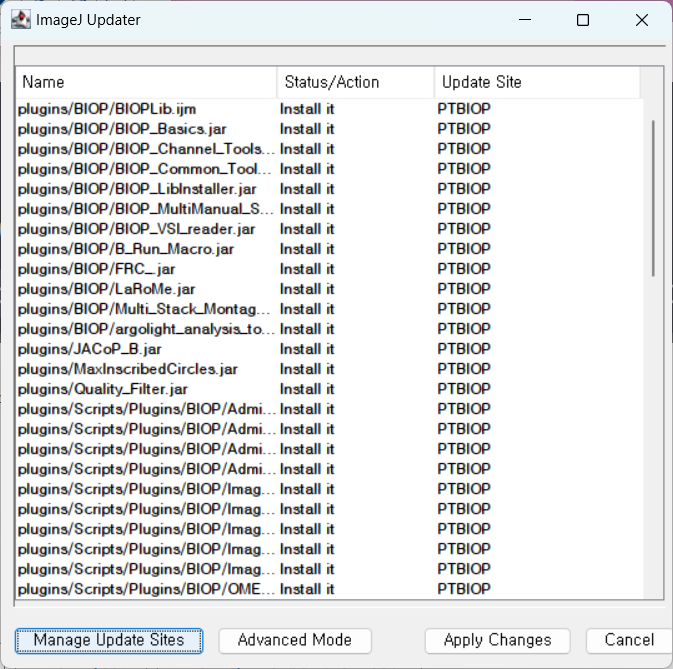This screenshot has height=669, width=673.
Task: Select the Scripts/Plugins/BIOP/OME entry
Action: click(x=330, y=589)
